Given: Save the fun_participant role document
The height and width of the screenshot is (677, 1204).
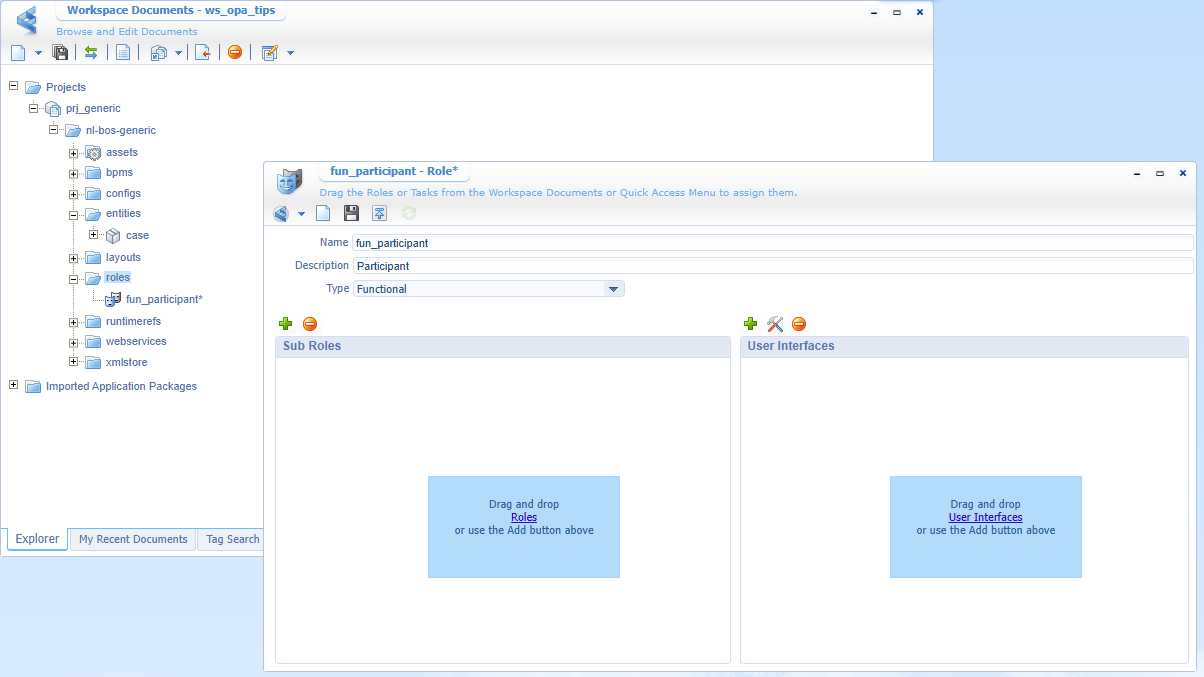Looking at the screenshot, I should [351, 213].
